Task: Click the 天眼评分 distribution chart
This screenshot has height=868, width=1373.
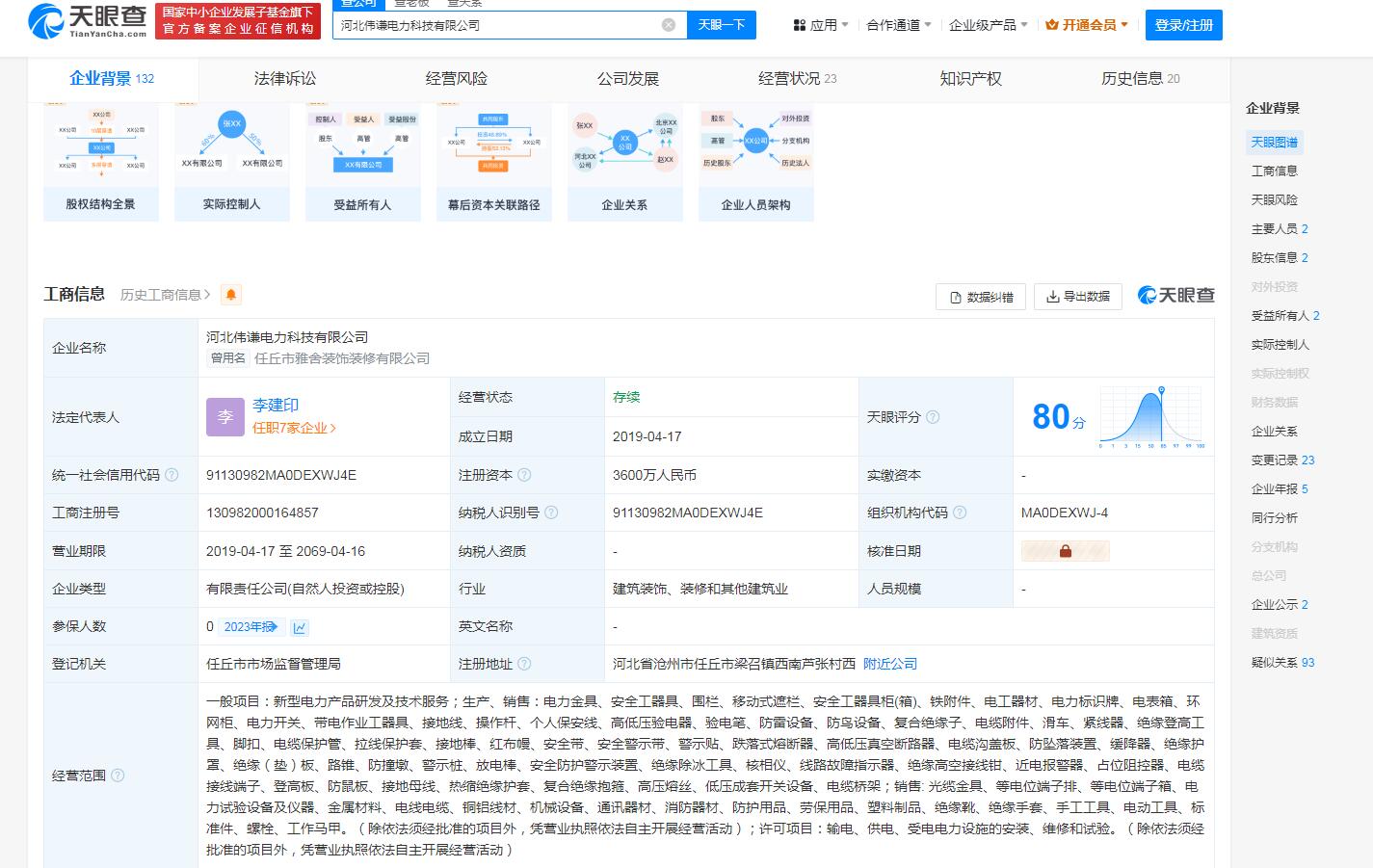Action: click(1152, 417)
